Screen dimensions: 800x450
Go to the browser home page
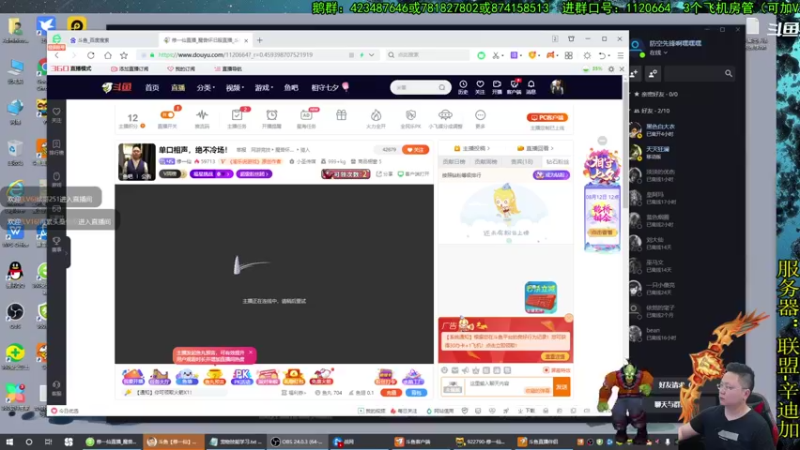tap(108, 55)
